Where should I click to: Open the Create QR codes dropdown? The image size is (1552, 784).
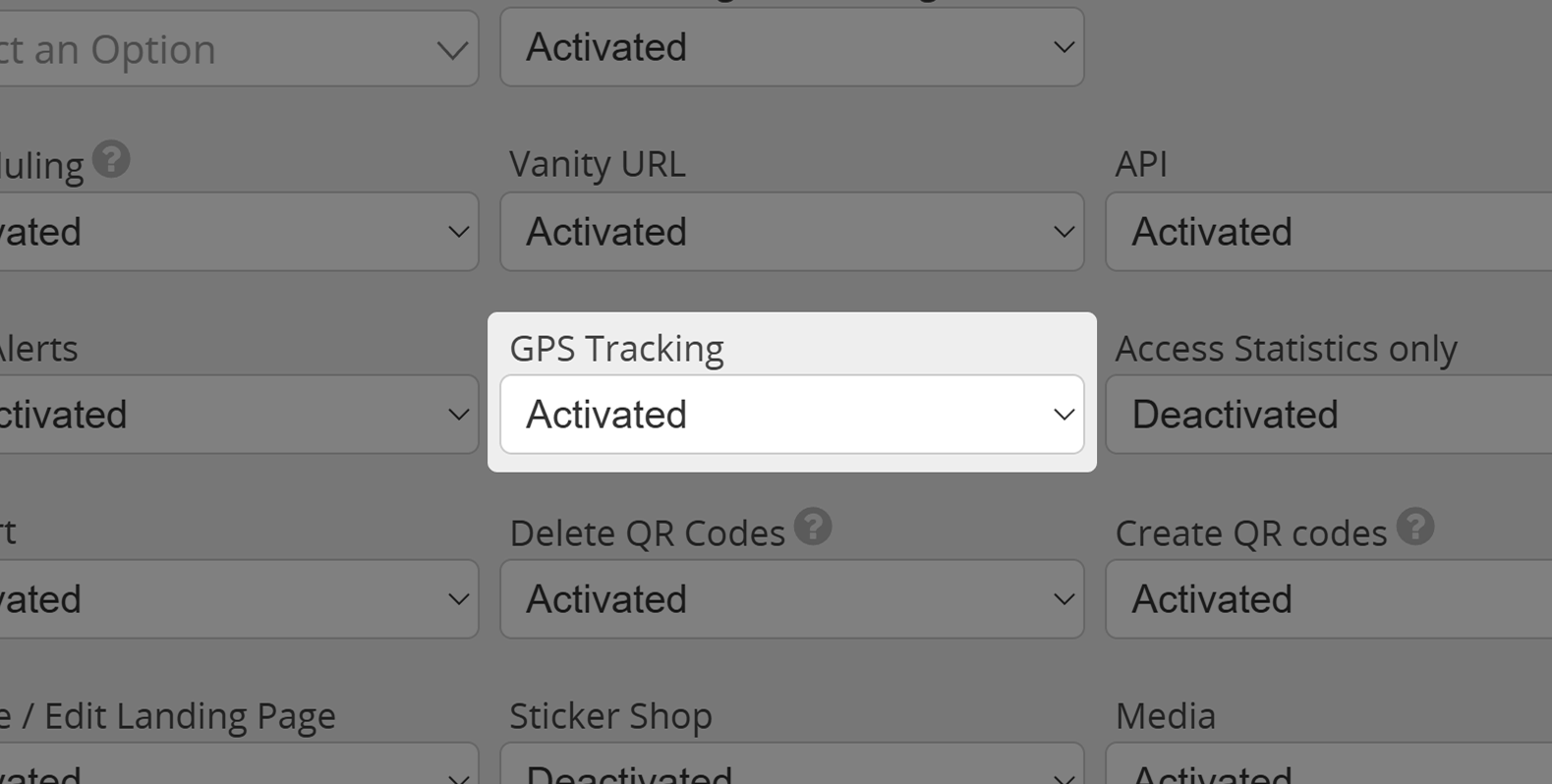click(x=1327, y=599)
